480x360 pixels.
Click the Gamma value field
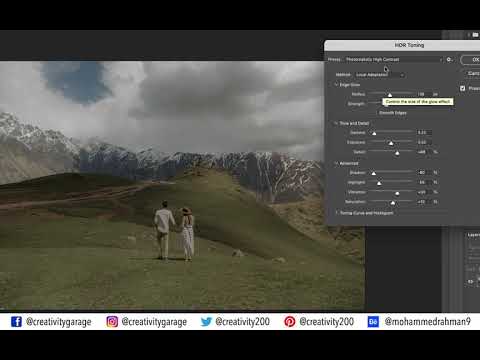424,133
